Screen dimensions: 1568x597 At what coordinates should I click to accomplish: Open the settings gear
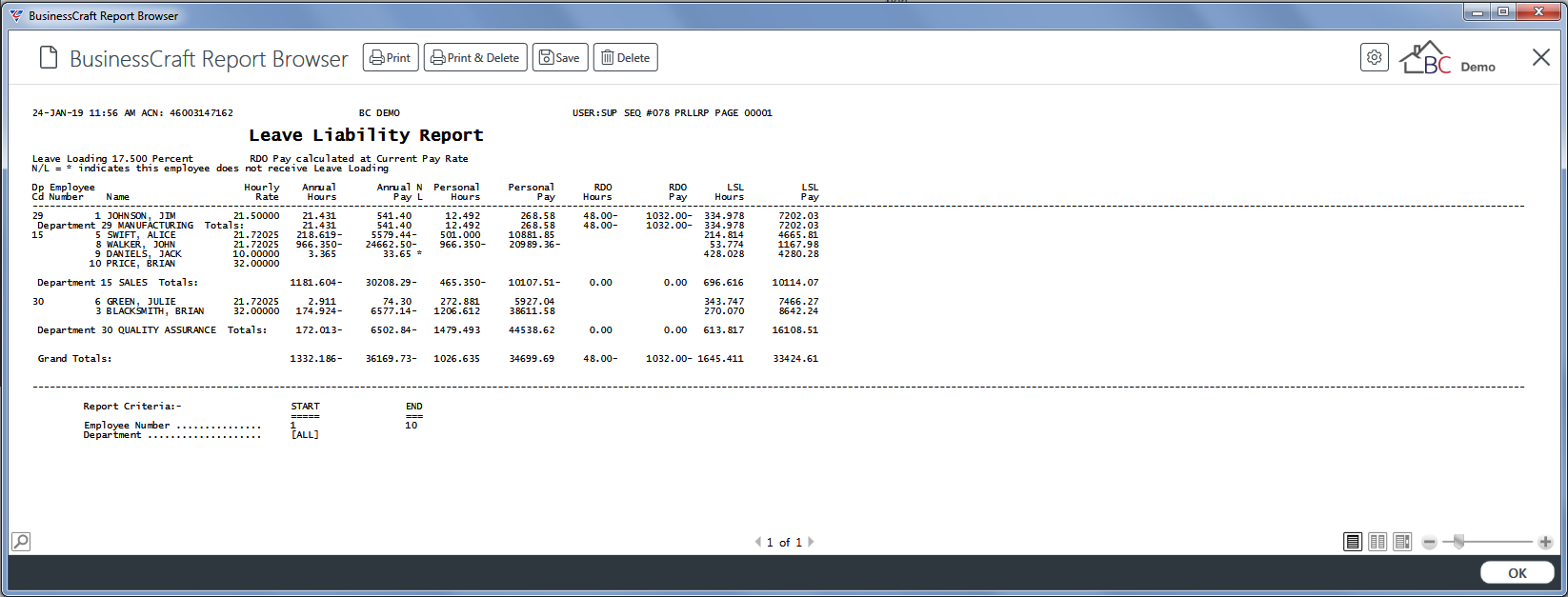1374,57
